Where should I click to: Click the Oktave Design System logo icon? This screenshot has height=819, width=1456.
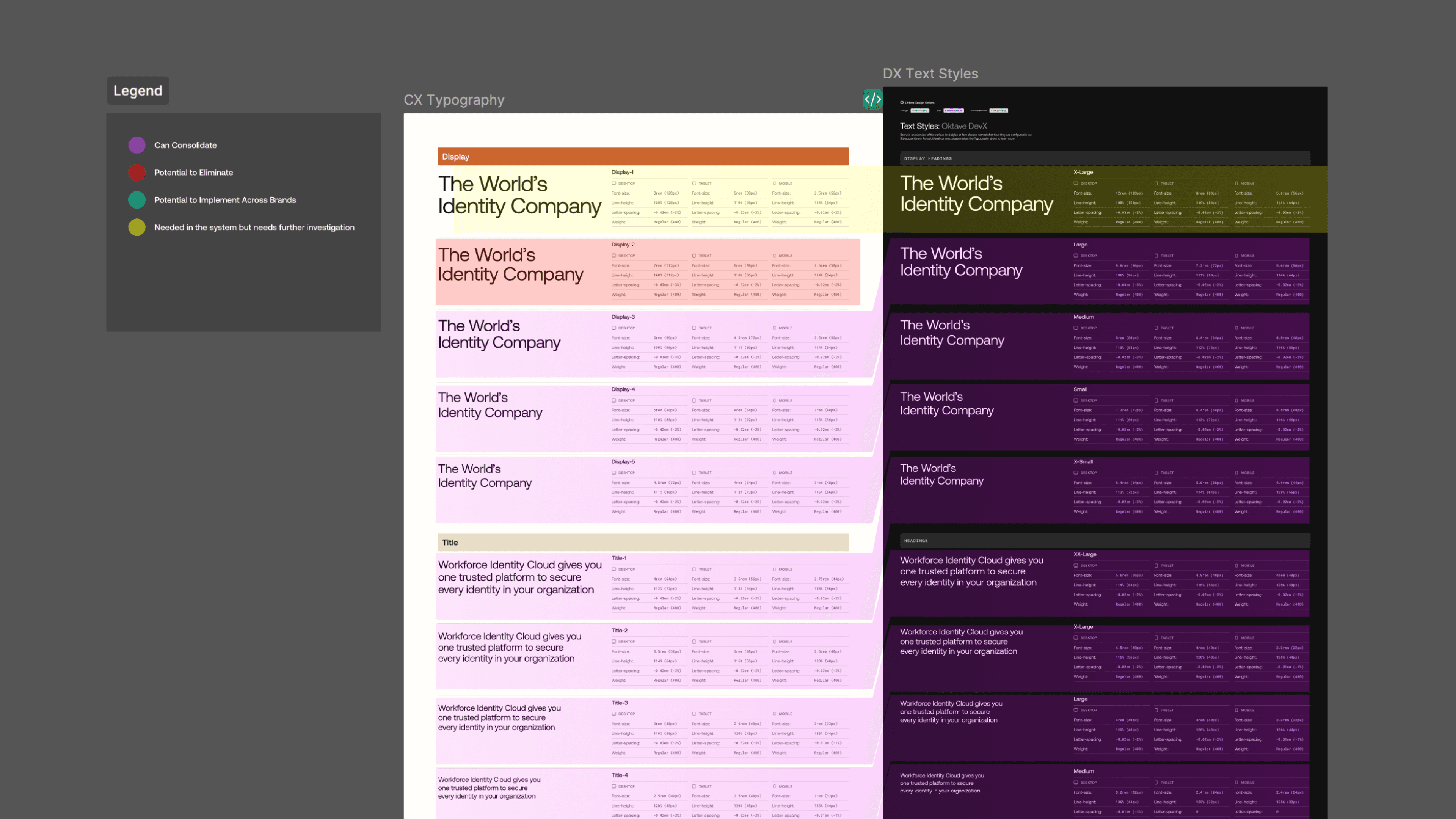[902, 102]
